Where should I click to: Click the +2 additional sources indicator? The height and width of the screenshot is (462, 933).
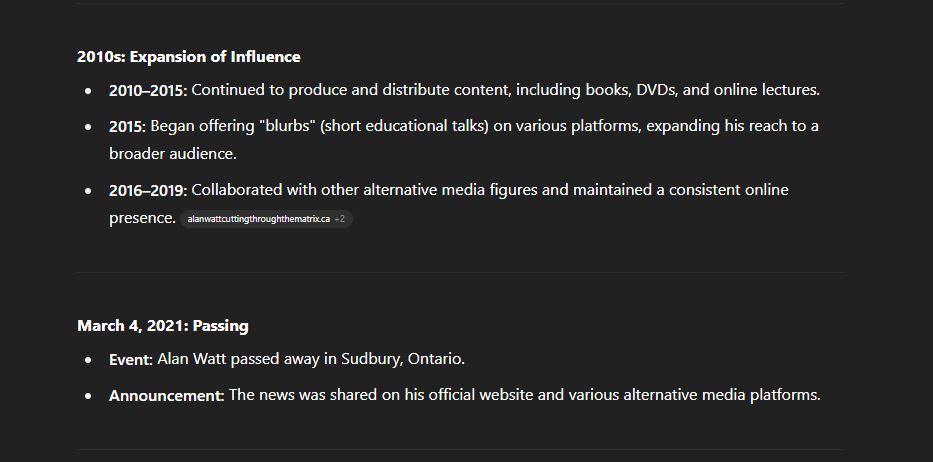[340, 219]
